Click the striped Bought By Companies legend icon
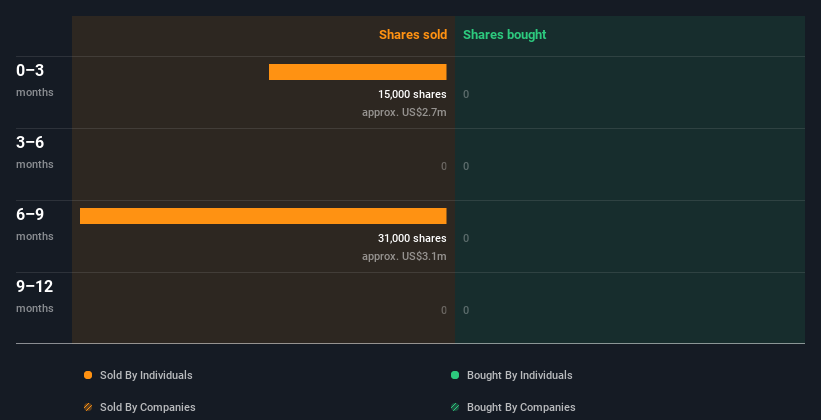Viewport: 821px width, 420px height. click(x=455, y=407)
